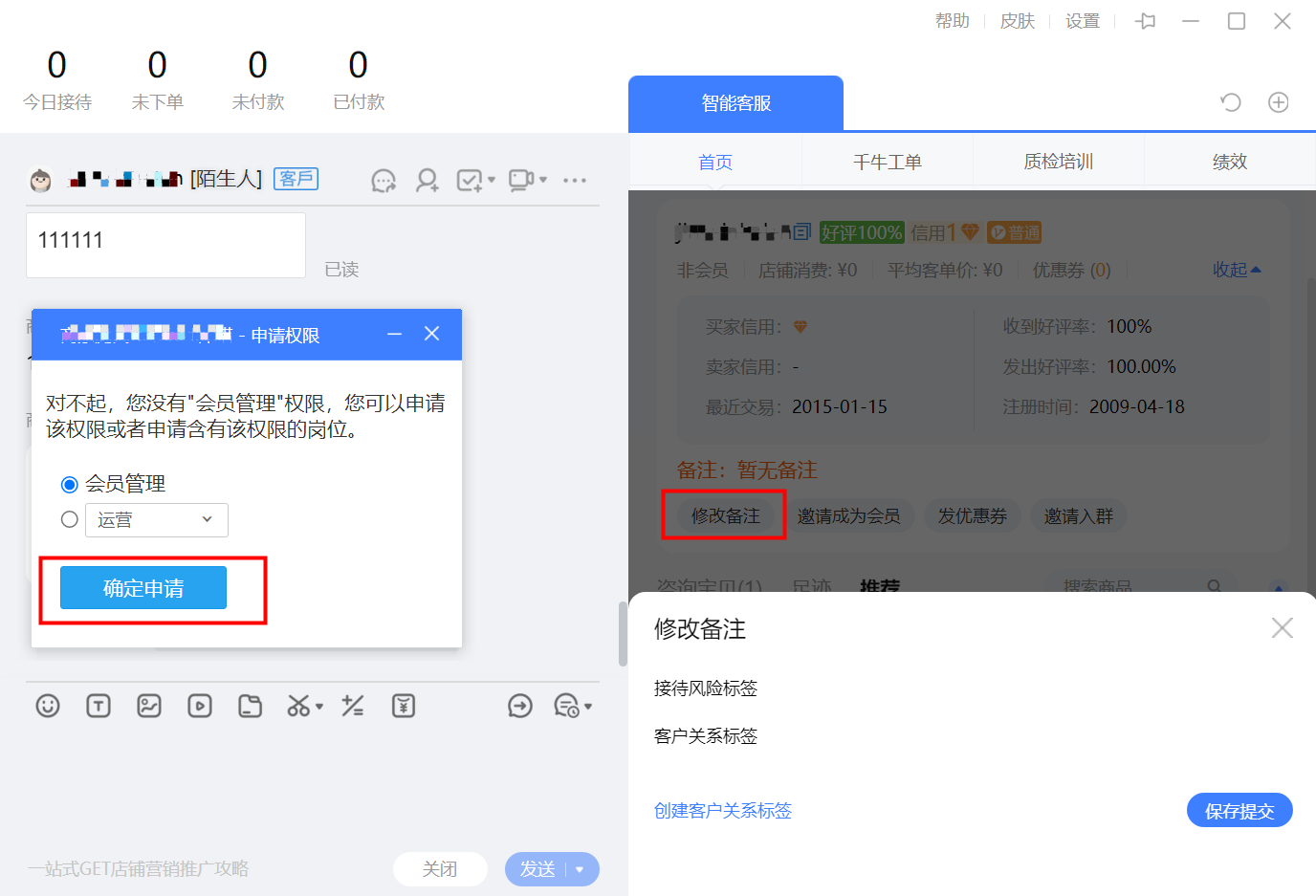1316x896 pixels.
Task: Click the transfer arrow circle icon
Action: [x=520, y=706]
